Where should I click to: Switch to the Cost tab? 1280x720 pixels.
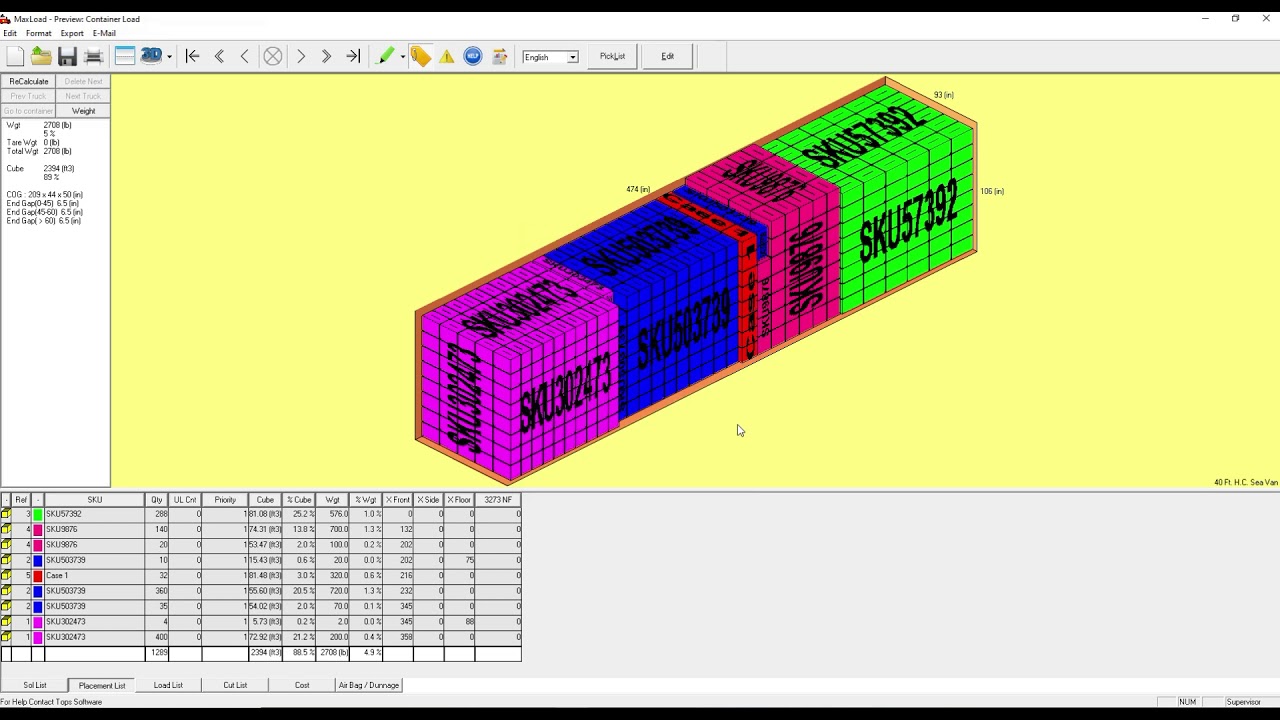pos(302,685)
